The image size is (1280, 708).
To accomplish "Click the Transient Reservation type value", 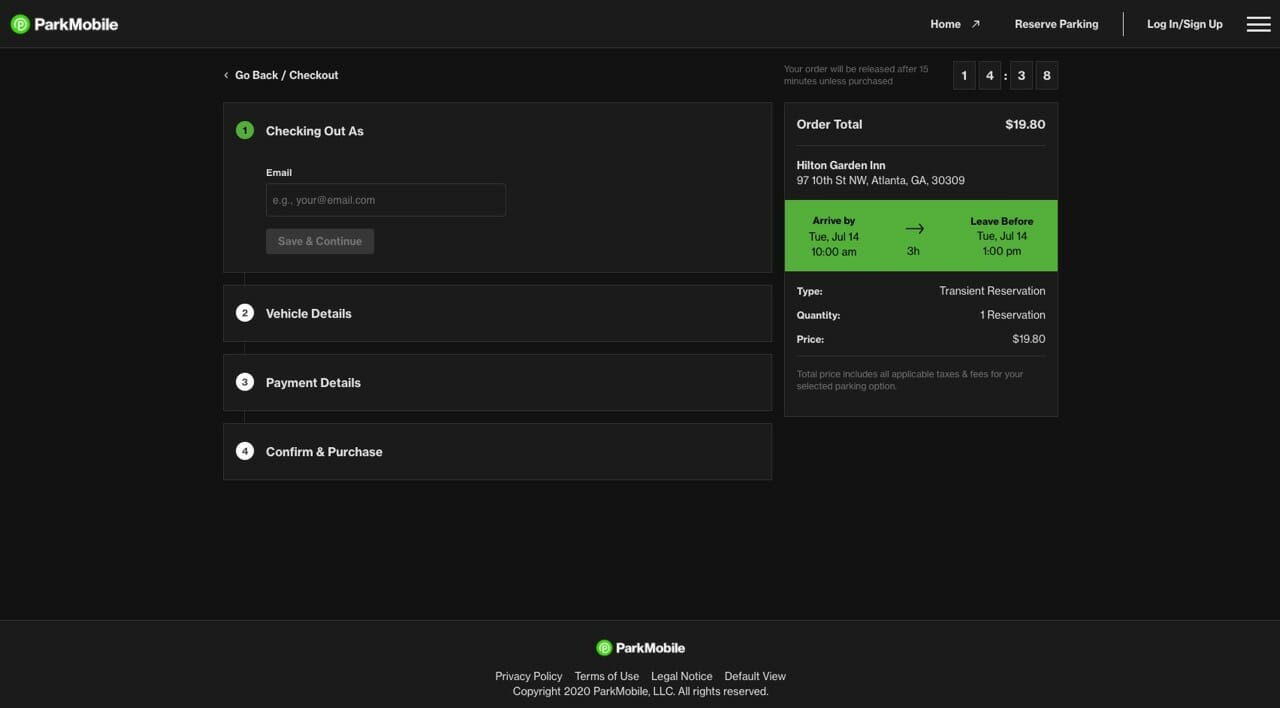I will coord(992,291).
